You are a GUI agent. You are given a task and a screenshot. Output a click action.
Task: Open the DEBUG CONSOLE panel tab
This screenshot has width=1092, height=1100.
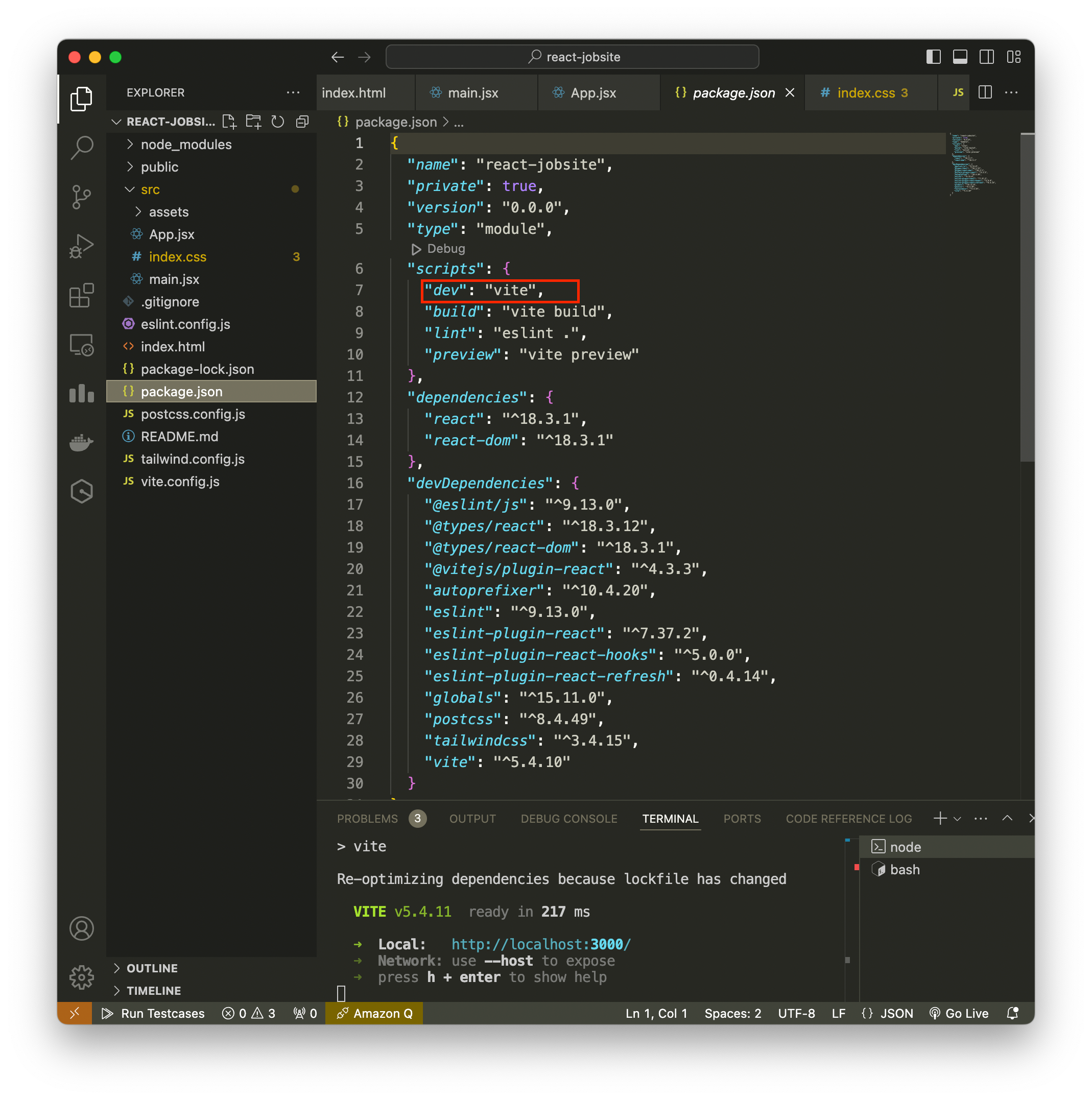tap(569, 818)
